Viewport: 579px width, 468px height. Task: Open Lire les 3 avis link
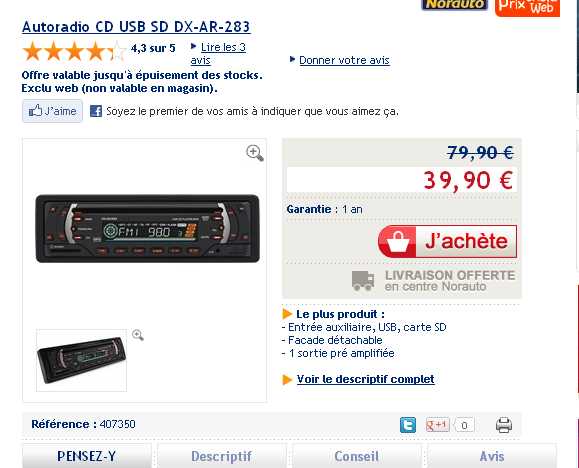218,54
